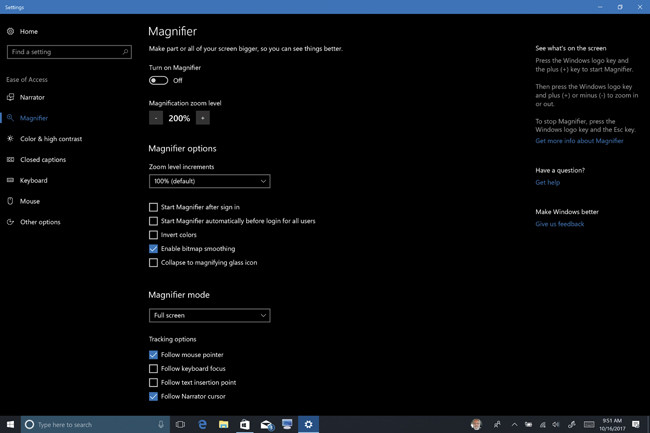Click the Get help link
The height and width of the screenshot is (433, 650).
tap(548, 182)
